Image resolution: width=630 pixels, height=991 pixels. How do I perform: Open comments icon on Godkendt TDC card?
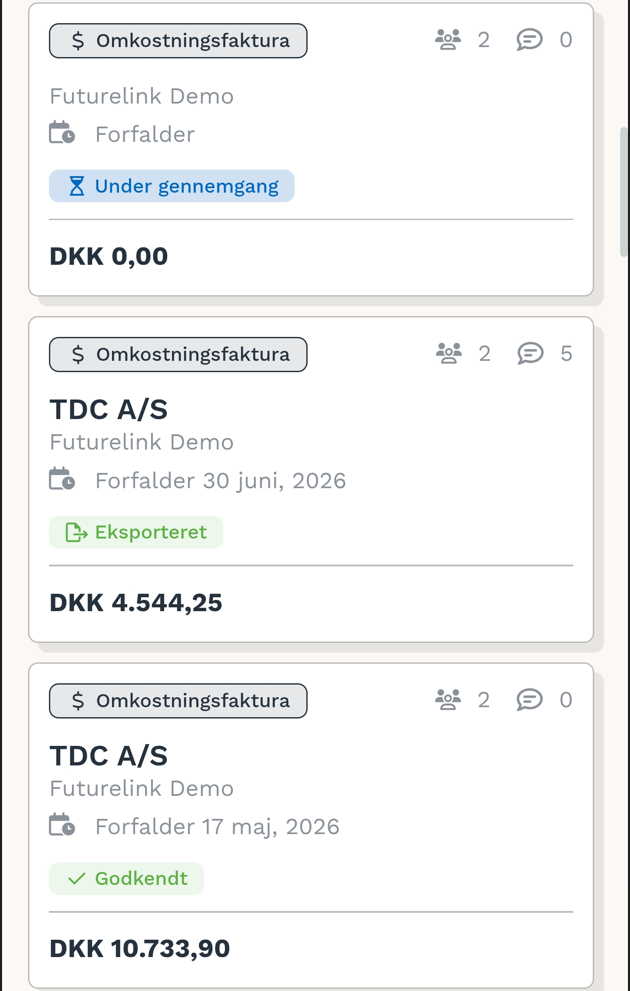[530, 700]
